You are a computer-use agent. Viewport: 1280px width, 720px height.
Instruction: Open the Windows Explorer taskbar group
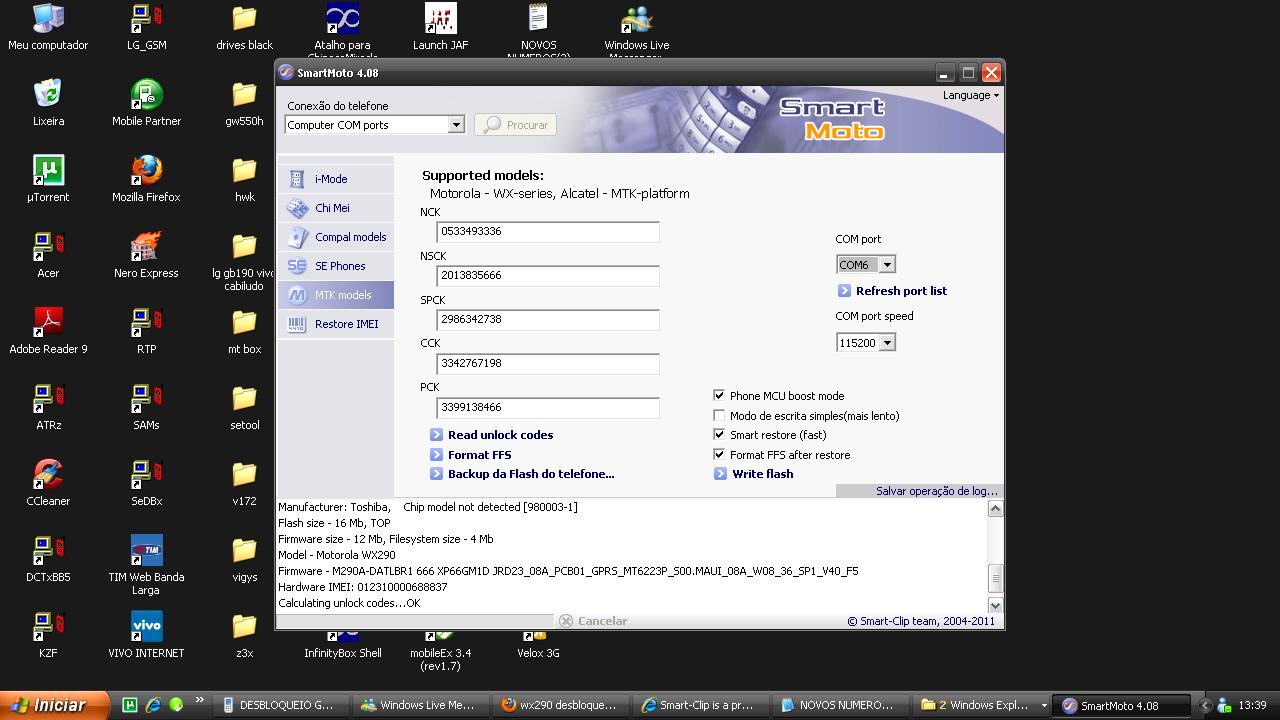(x=983, y=705)
